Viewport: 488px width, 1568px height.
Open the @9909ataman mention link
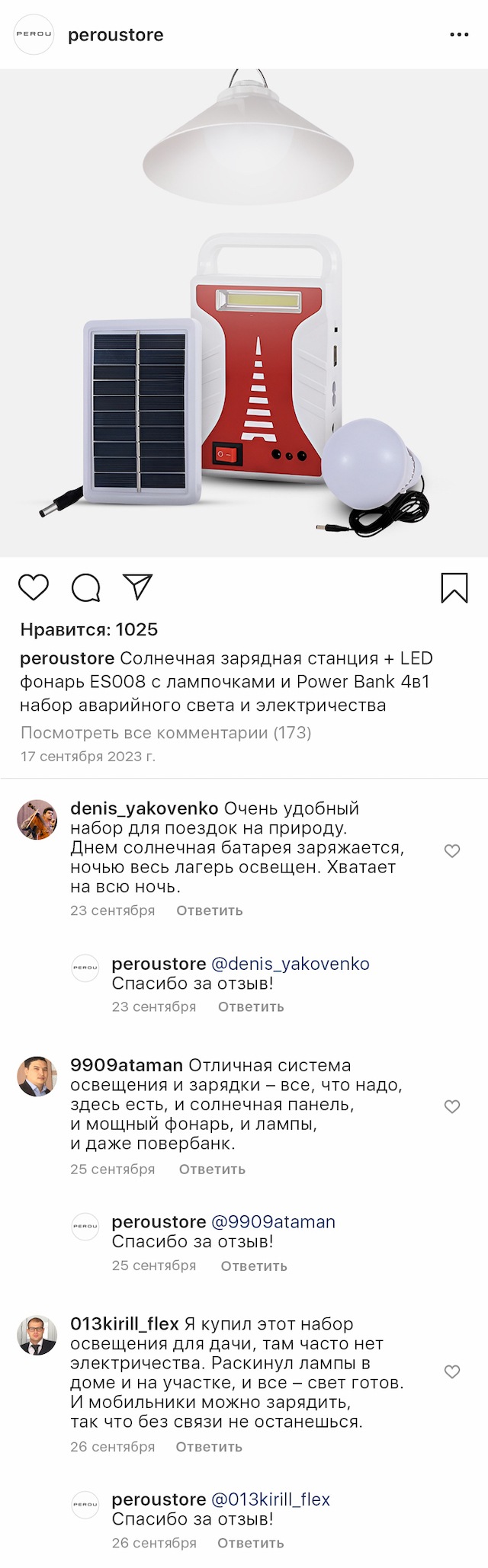pos(273,1222)
